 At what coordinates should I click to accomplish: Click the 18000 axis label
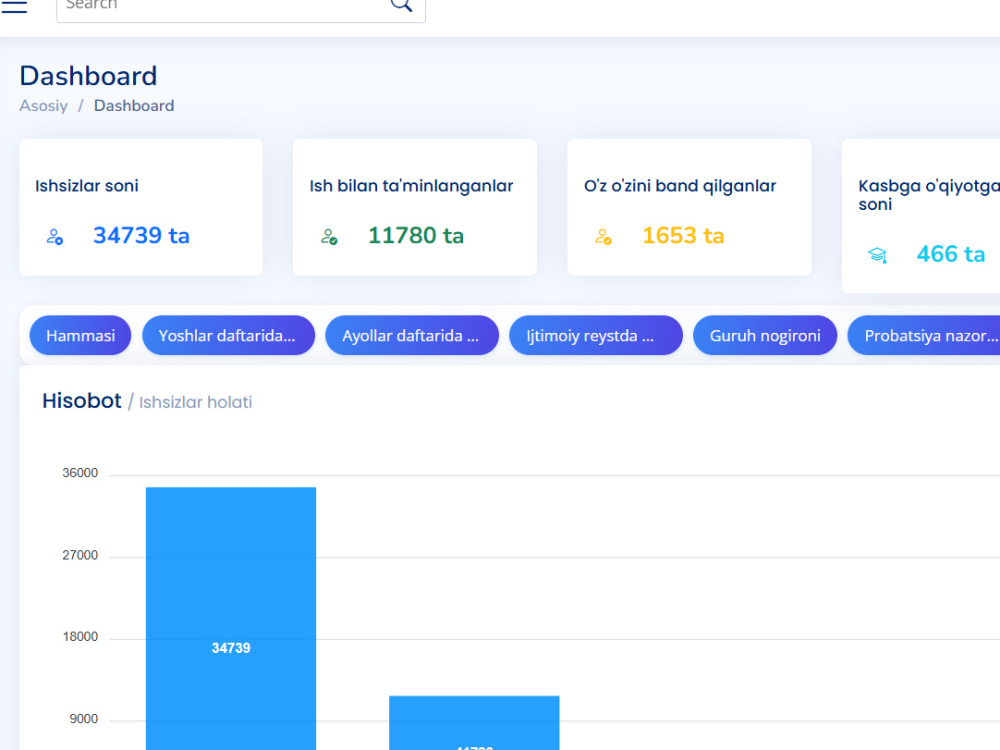point(80,637)
